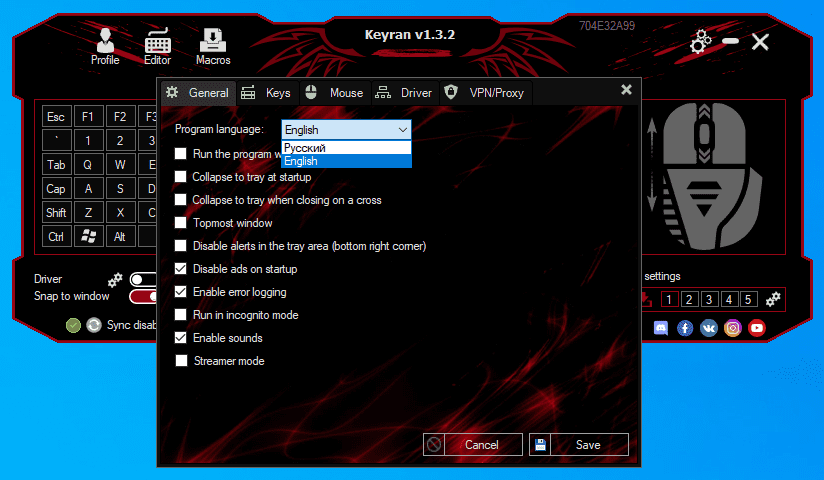
Task: Close the settings dialog with X
Action: coord(626,90)
